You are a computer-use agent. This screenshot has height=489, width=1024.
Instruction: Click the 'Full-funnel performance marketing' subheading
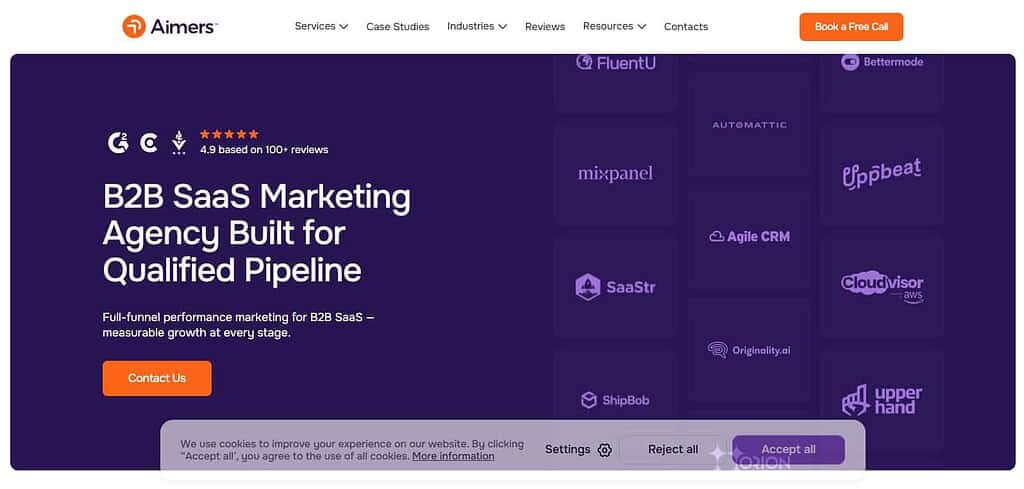coord(238,324)
